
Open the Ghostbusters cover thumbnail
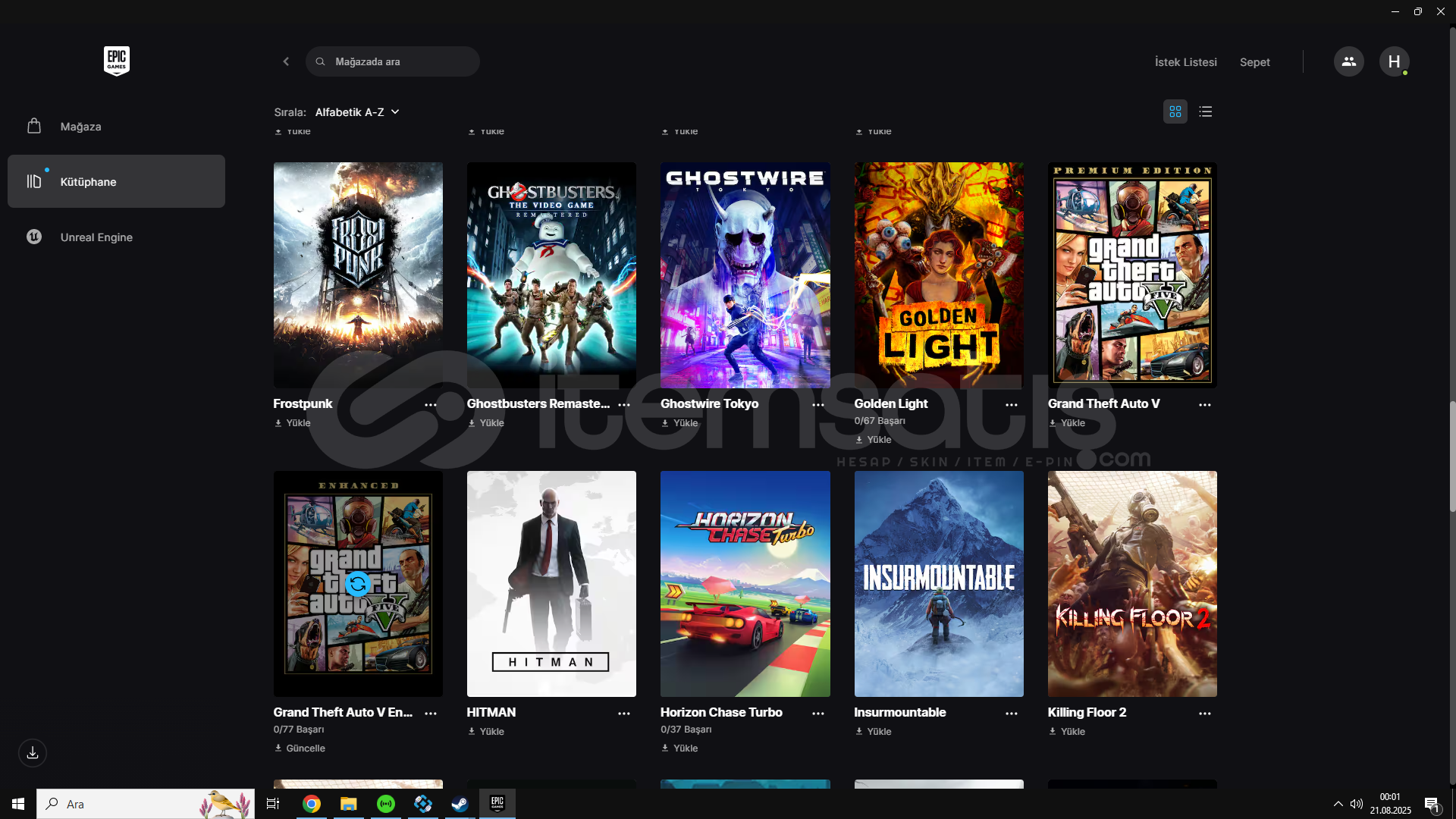tap(551, 275)
